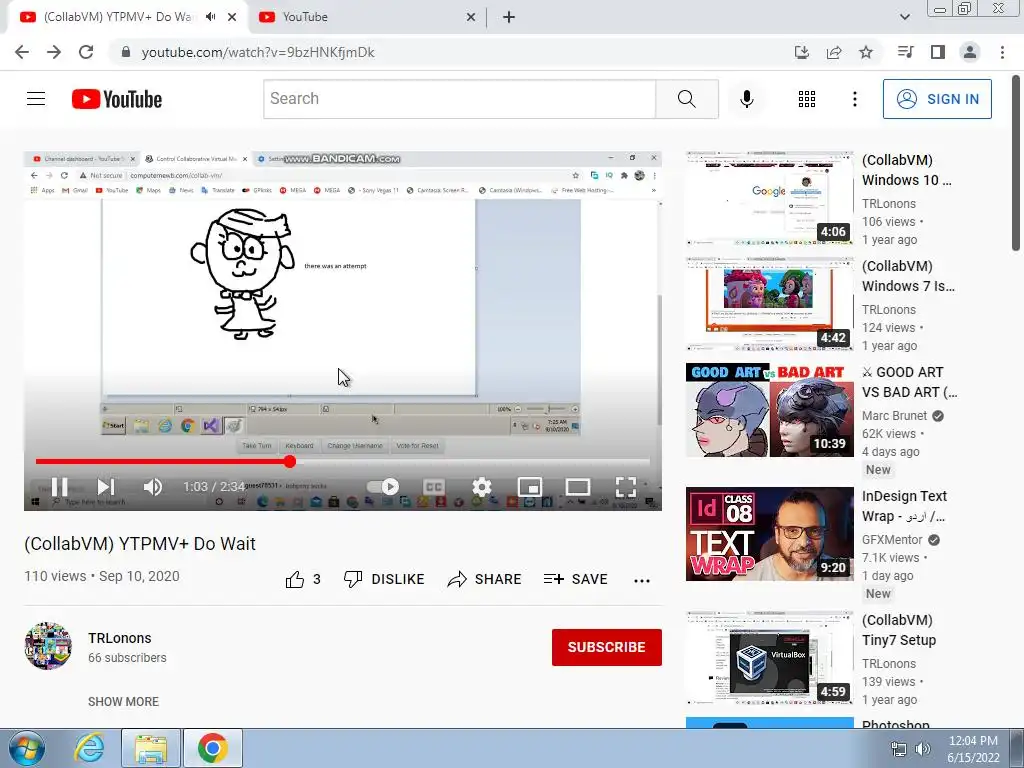Click the GFXMentor channel name
Image resolution: width=1024 pixels, height=768 pixels.
[892, 539]
